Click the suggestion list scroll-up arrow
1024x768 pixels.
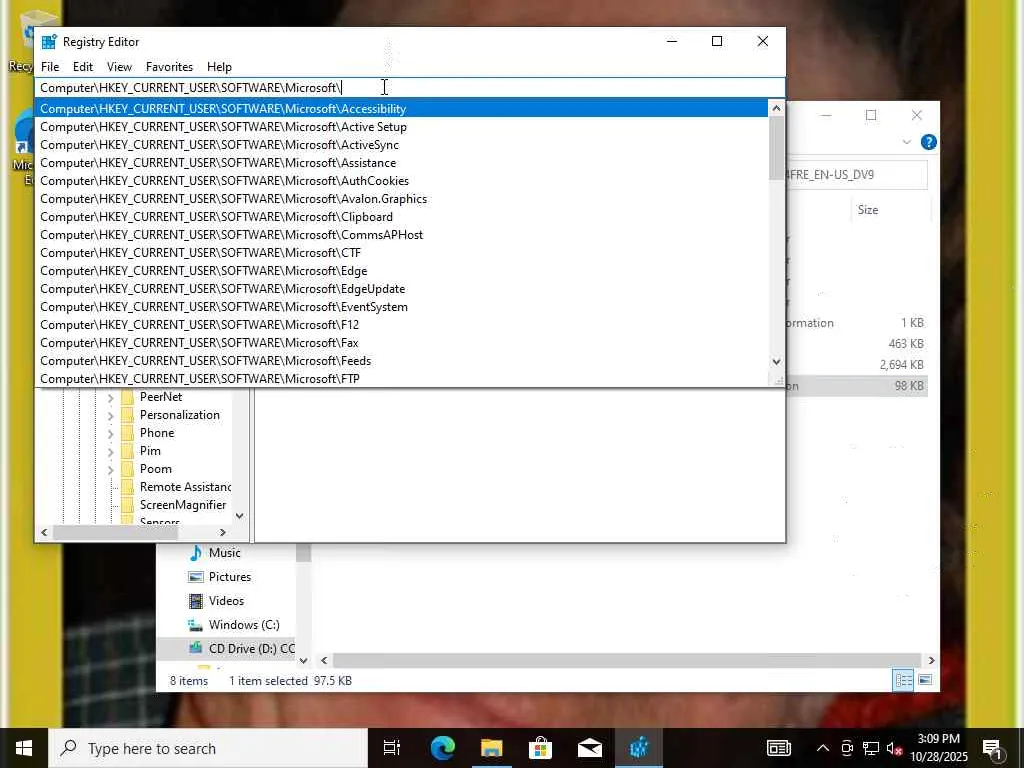point(776,108)
